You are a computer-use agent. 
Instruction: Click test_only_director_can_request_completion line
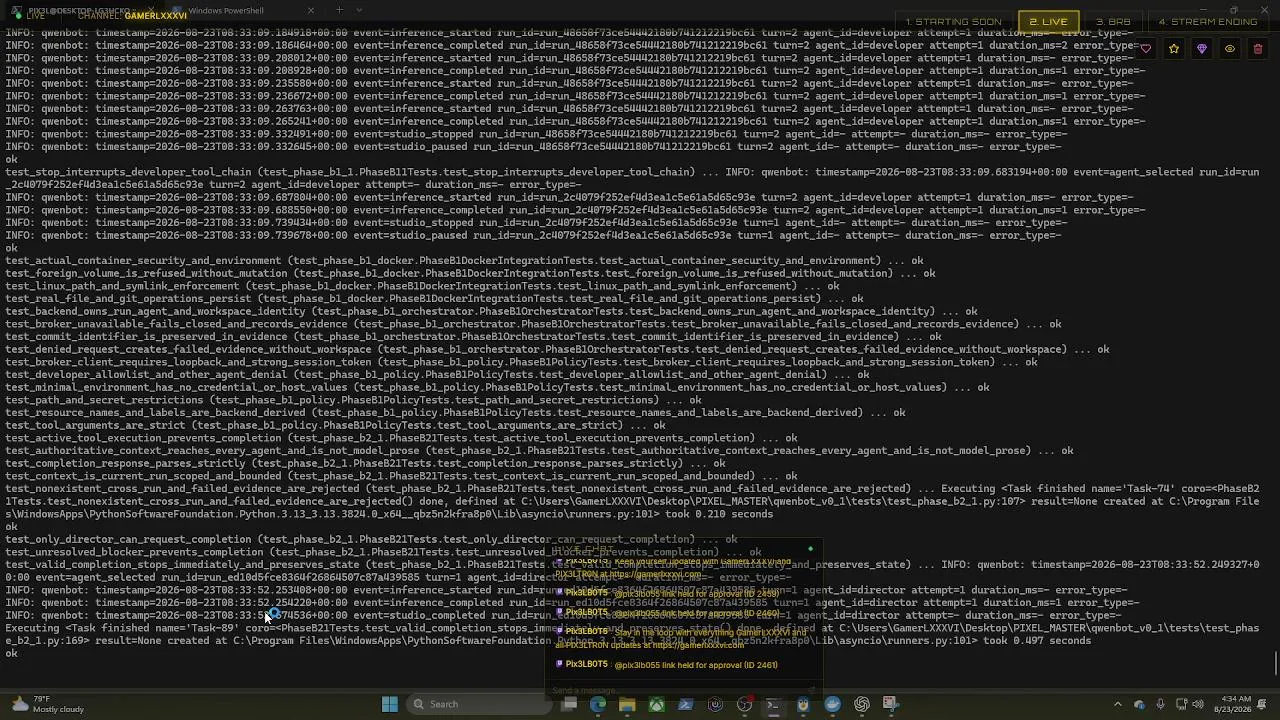[x=371, y=540]
